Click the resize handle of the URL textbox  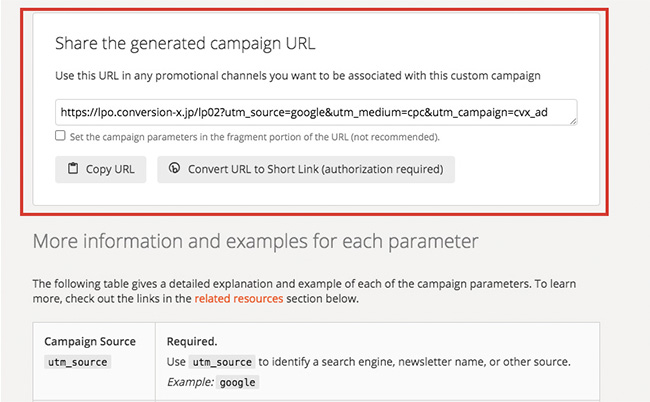coord(573,122)
